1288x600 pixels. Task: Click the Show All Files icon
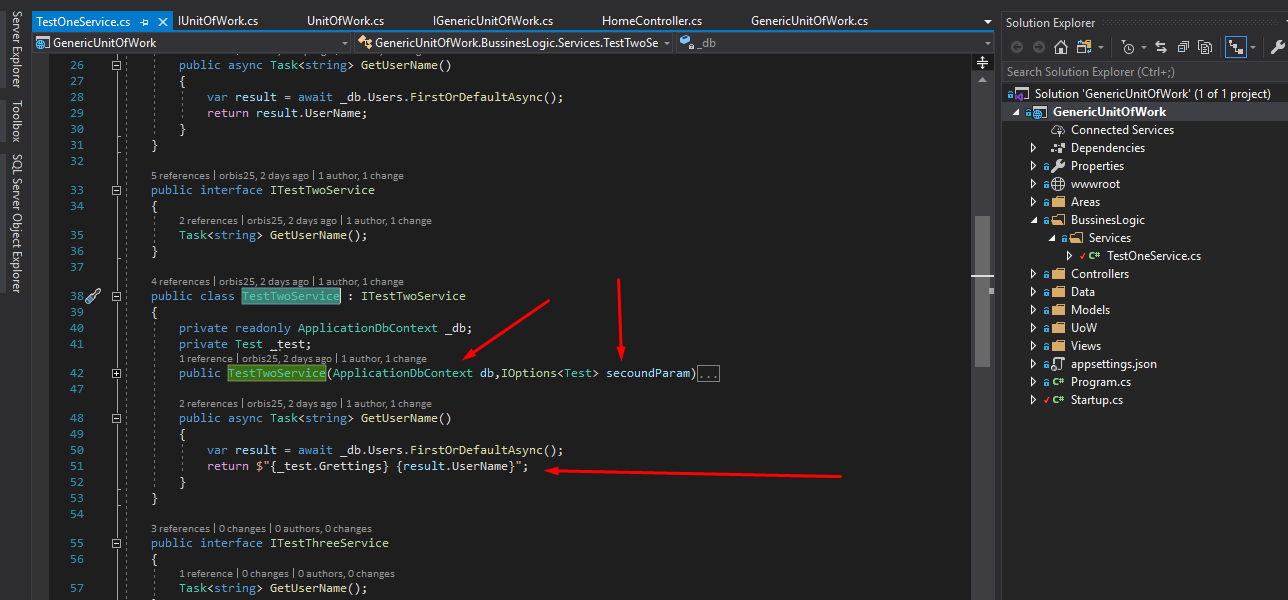click(1207, 46)
